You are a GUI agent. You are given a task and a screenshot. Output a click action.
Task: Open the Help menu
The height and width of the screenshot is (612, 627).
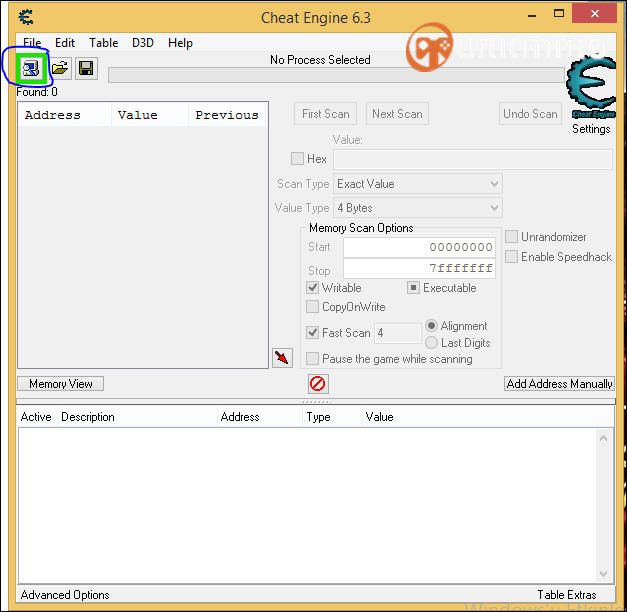[x=180, y=43]
